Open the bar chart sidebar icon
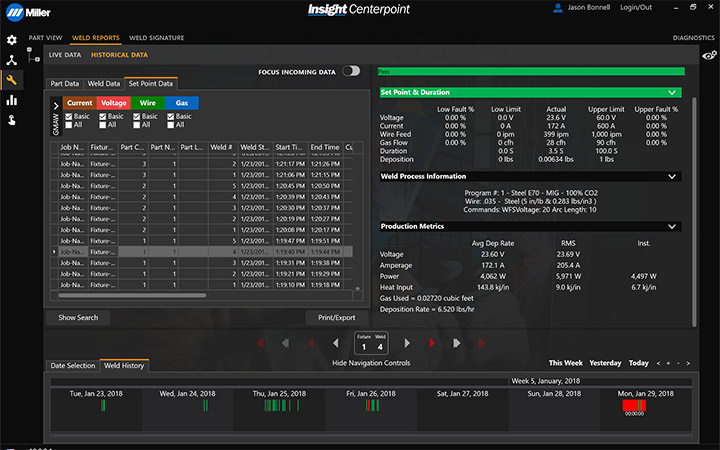720x450 pixels. click(x=12, y=100)
